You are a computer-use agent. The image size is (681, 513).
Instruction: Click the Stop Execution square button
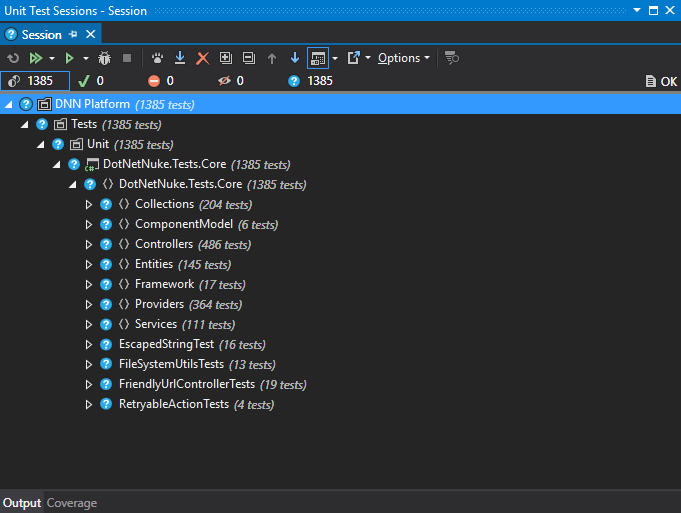127,58
